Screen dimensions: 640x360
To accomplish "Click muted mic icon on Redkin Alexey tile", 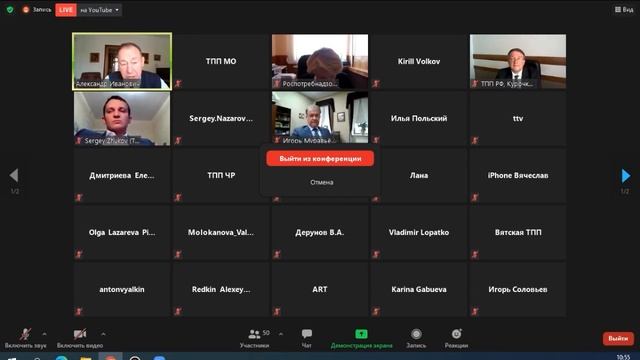I will [178, 312].
